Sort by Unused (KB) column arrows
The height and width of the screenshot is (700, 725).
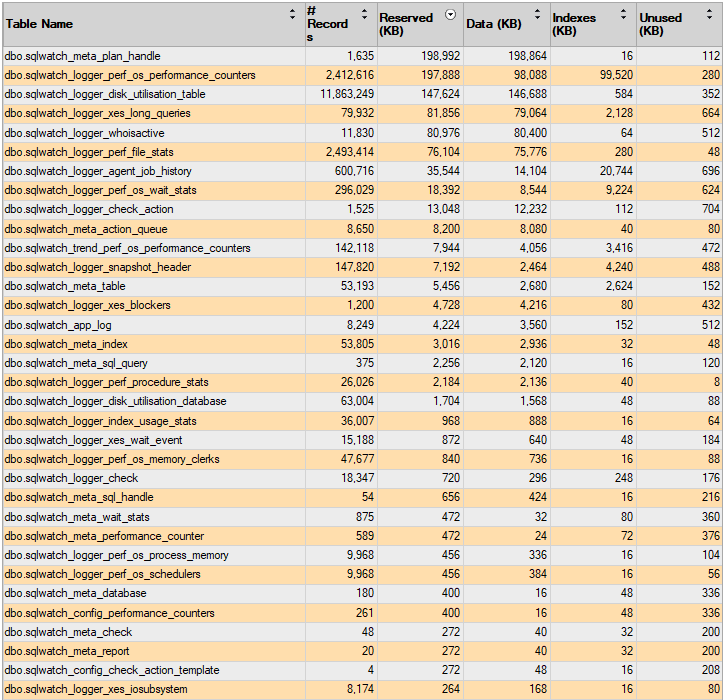pos(709,14)
